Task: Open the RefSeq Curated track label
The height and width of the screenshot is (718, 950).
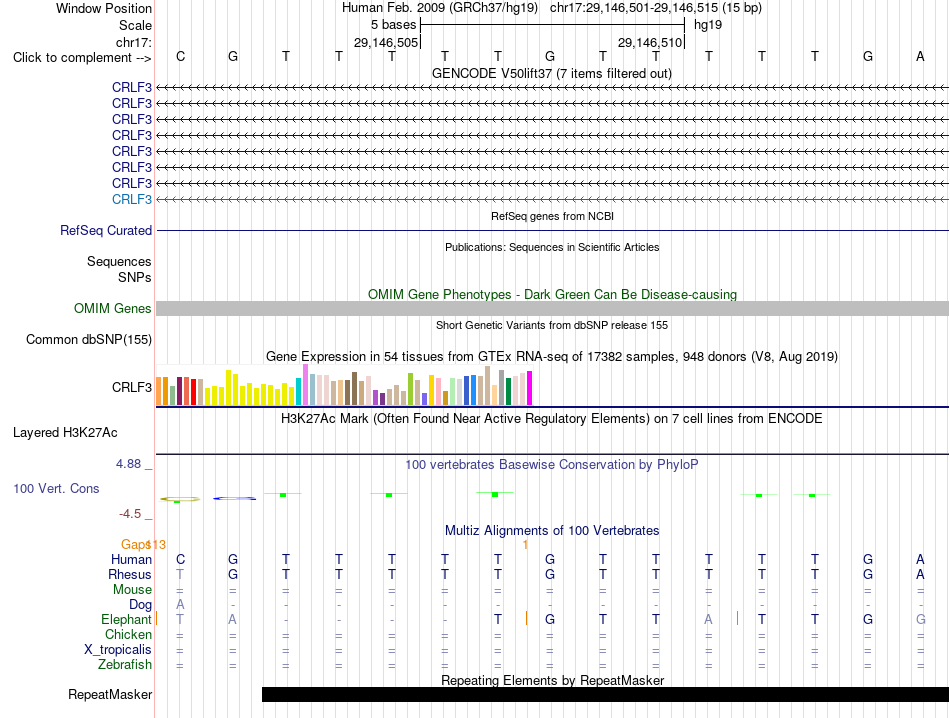Action: coord(106,230)
